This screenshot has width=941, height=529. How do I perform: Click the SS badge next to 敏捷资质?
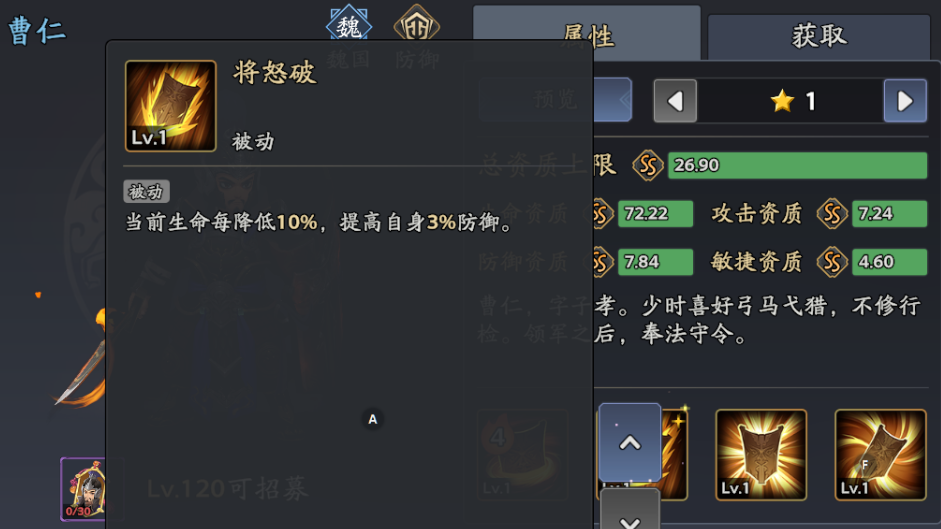(x=832, y=262)
